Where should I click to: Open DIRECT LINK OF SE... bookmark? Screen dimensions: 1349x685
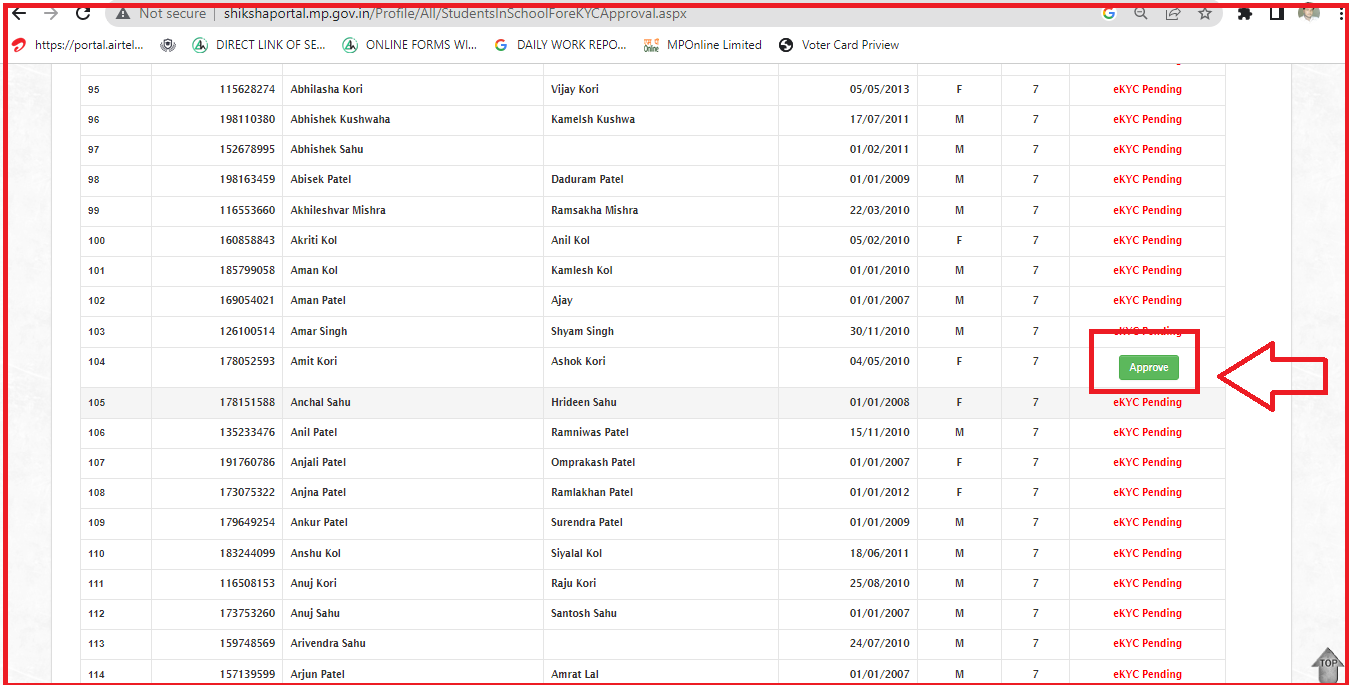click(x=258, y=45)
